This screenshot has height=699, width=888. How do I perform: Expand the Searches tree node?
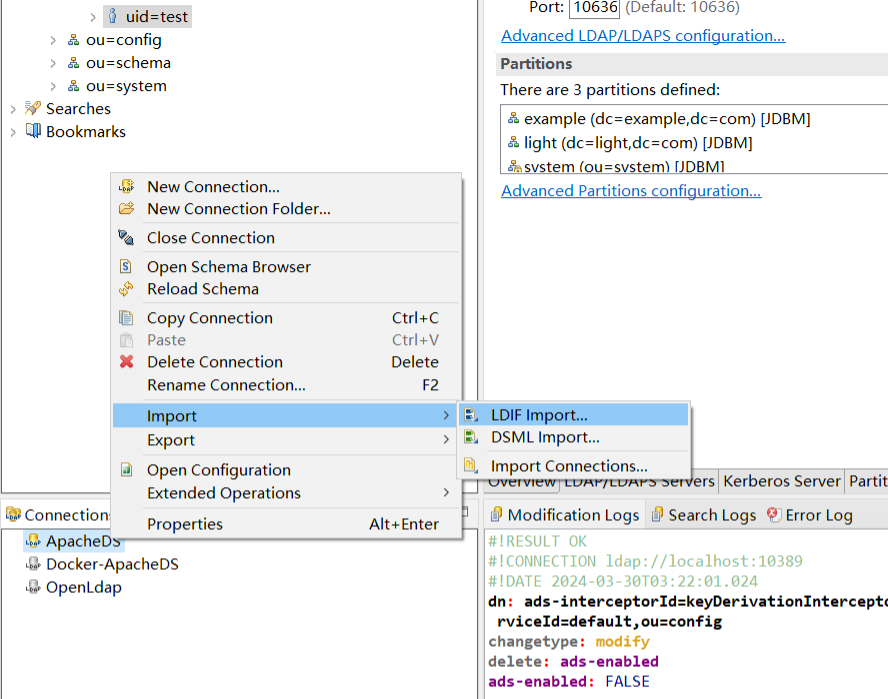13,109
